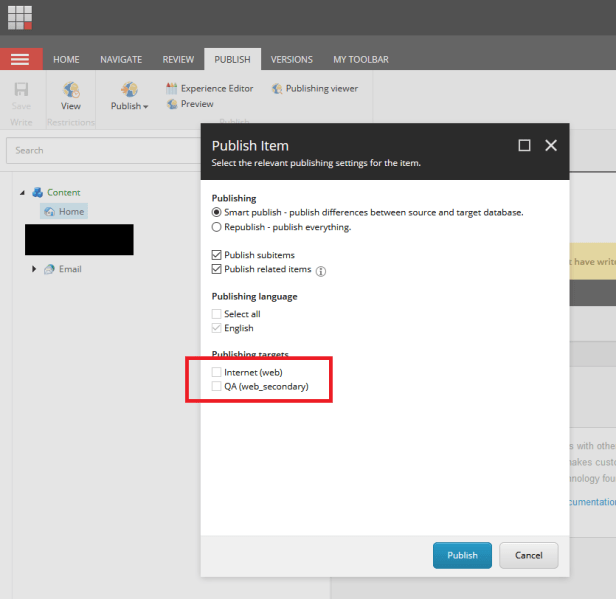Open the Experience Editor icon
This screenshot has height=599, width=616.
[171, 88]
